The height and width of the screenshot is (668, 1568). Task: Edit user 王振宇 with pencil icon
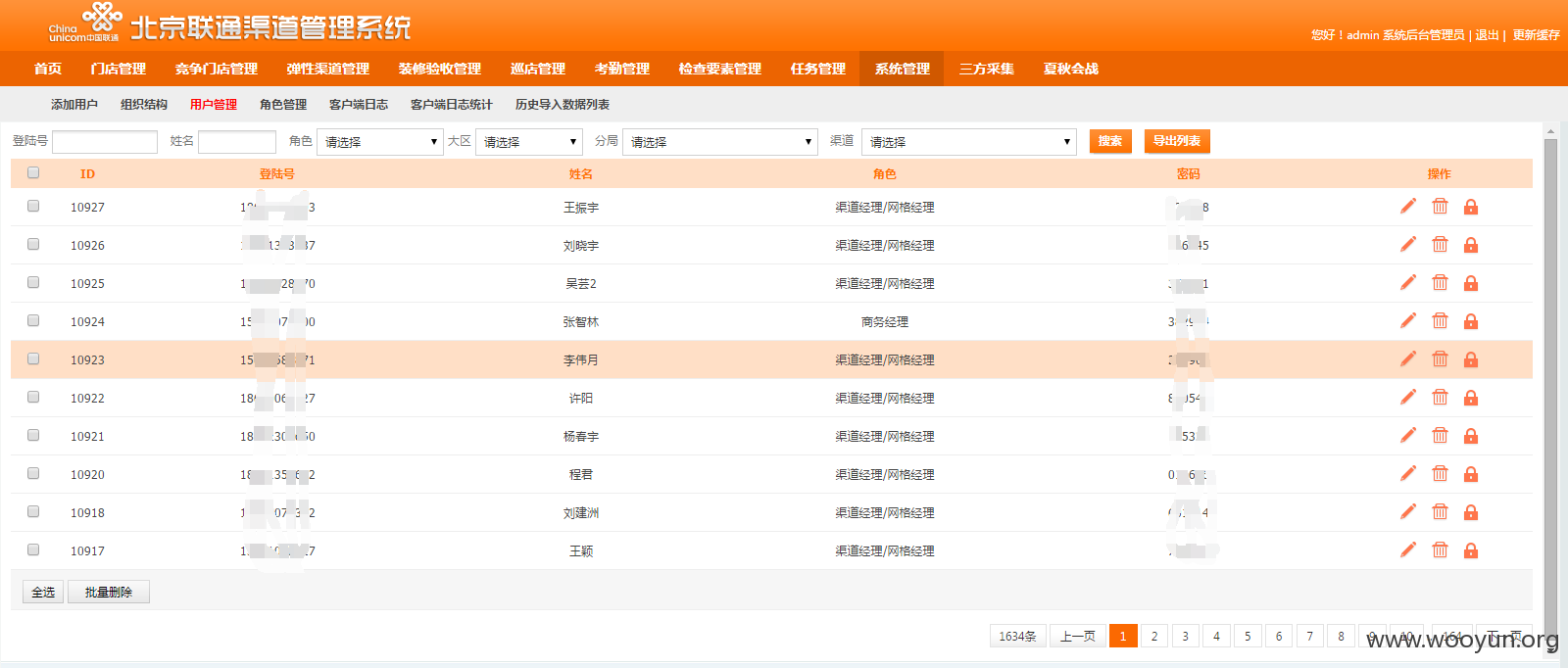tap(1408, 206)
